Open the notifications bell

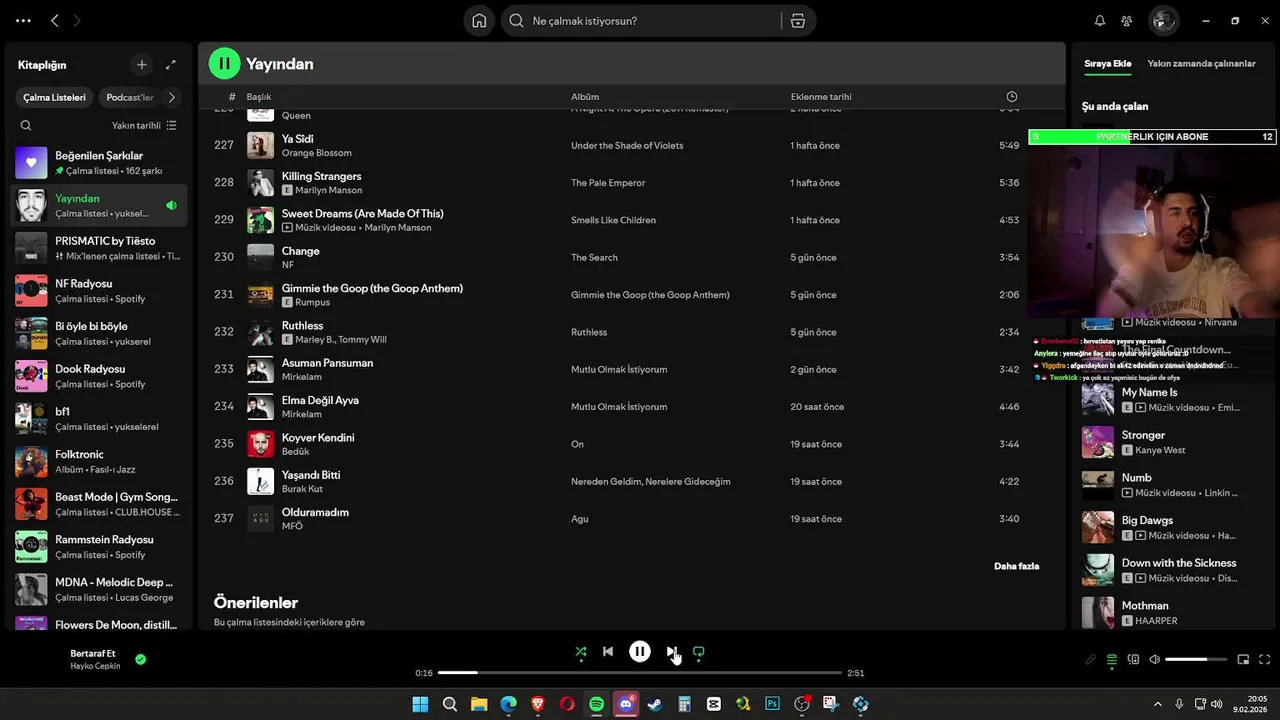[1100, 21]
